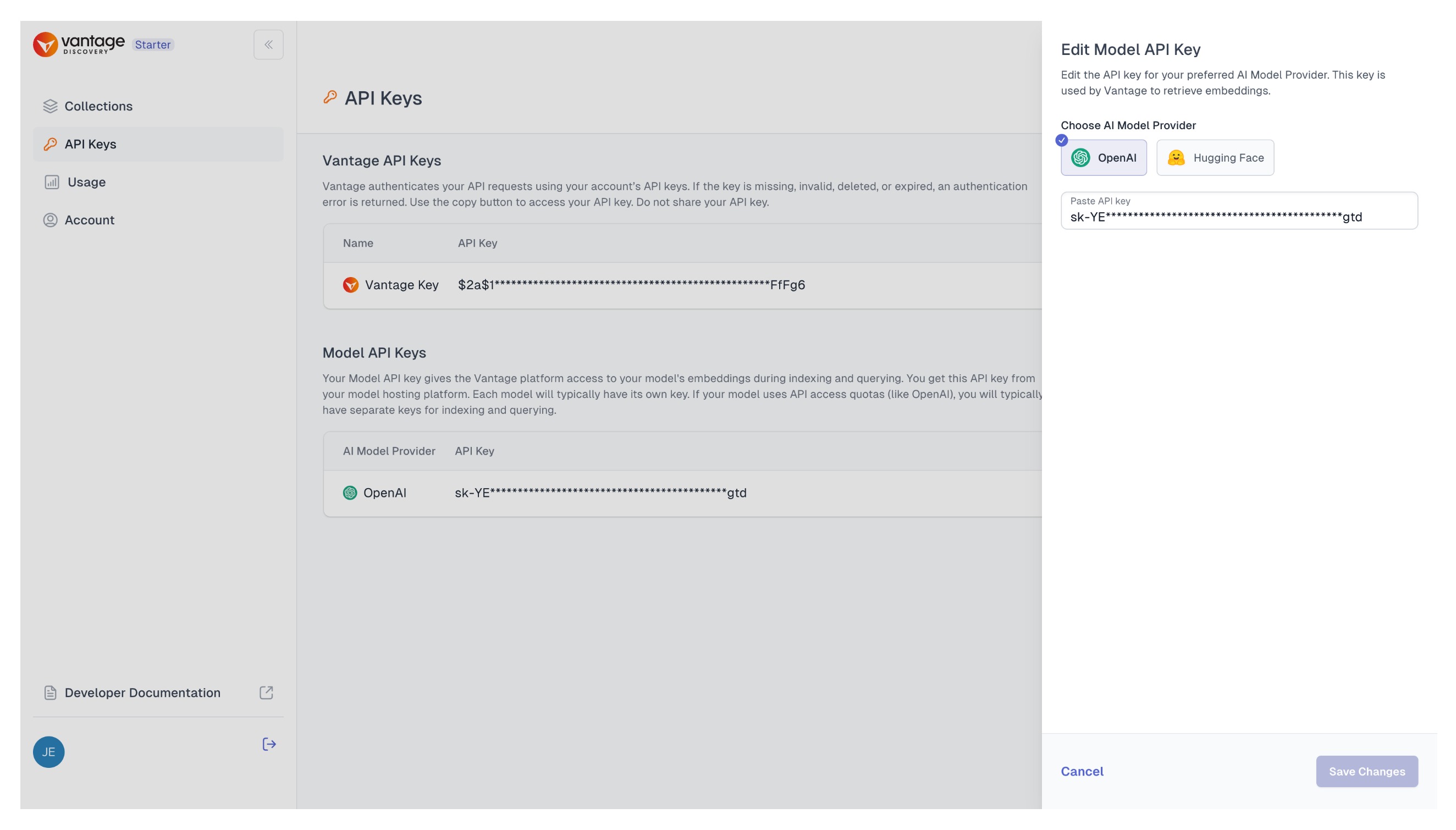Select the Collections sidebar icon
Screen dimensions: 1456x830
pos(50,106)
